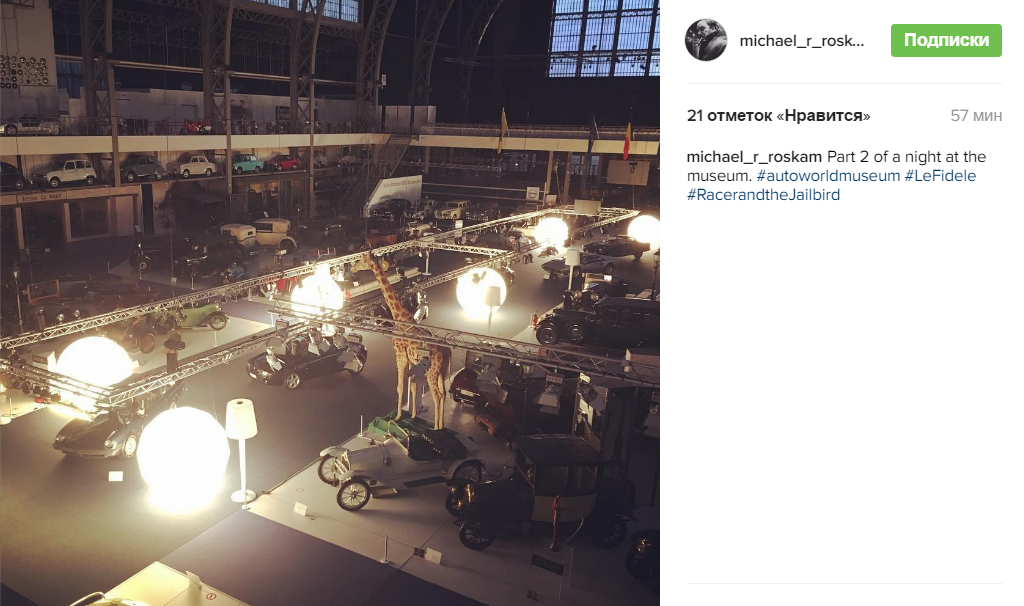Viewport: 1024px width, 606px height.
Task: Click the white car on the upper gallery
Action: point(65,172)
